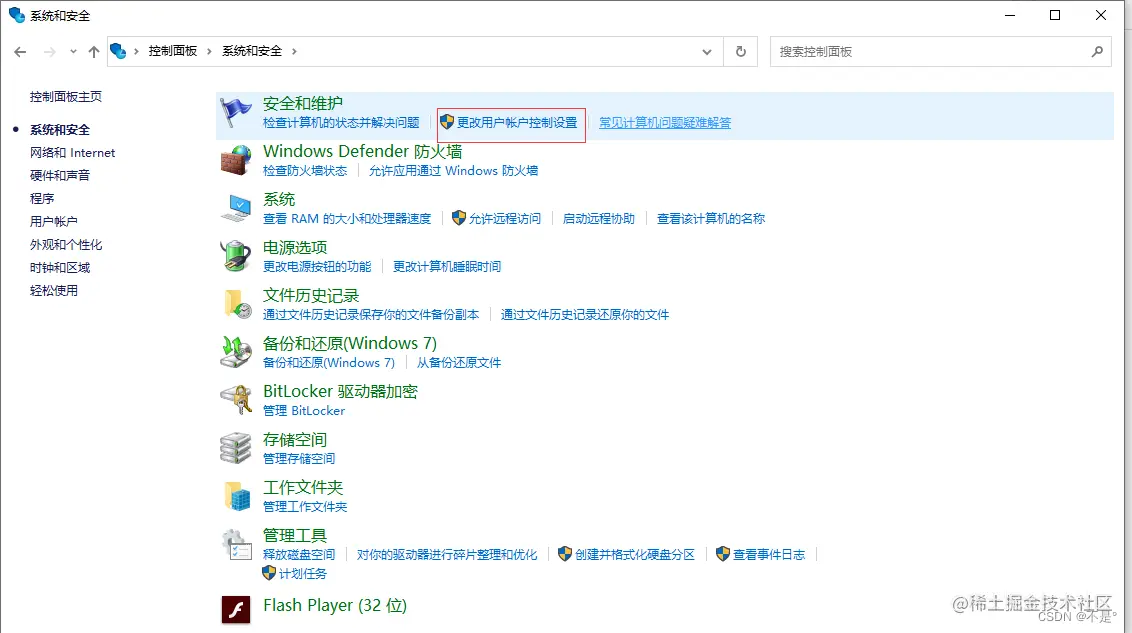Click the control panel icon in address bar
The width and height of the screenshot is (1132, 633).
(118, 51)
